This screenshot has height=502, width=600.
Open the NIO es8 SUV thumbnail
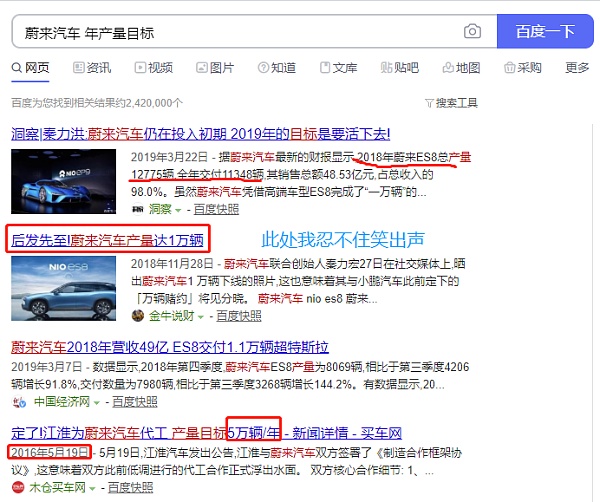tap(64, 288)
